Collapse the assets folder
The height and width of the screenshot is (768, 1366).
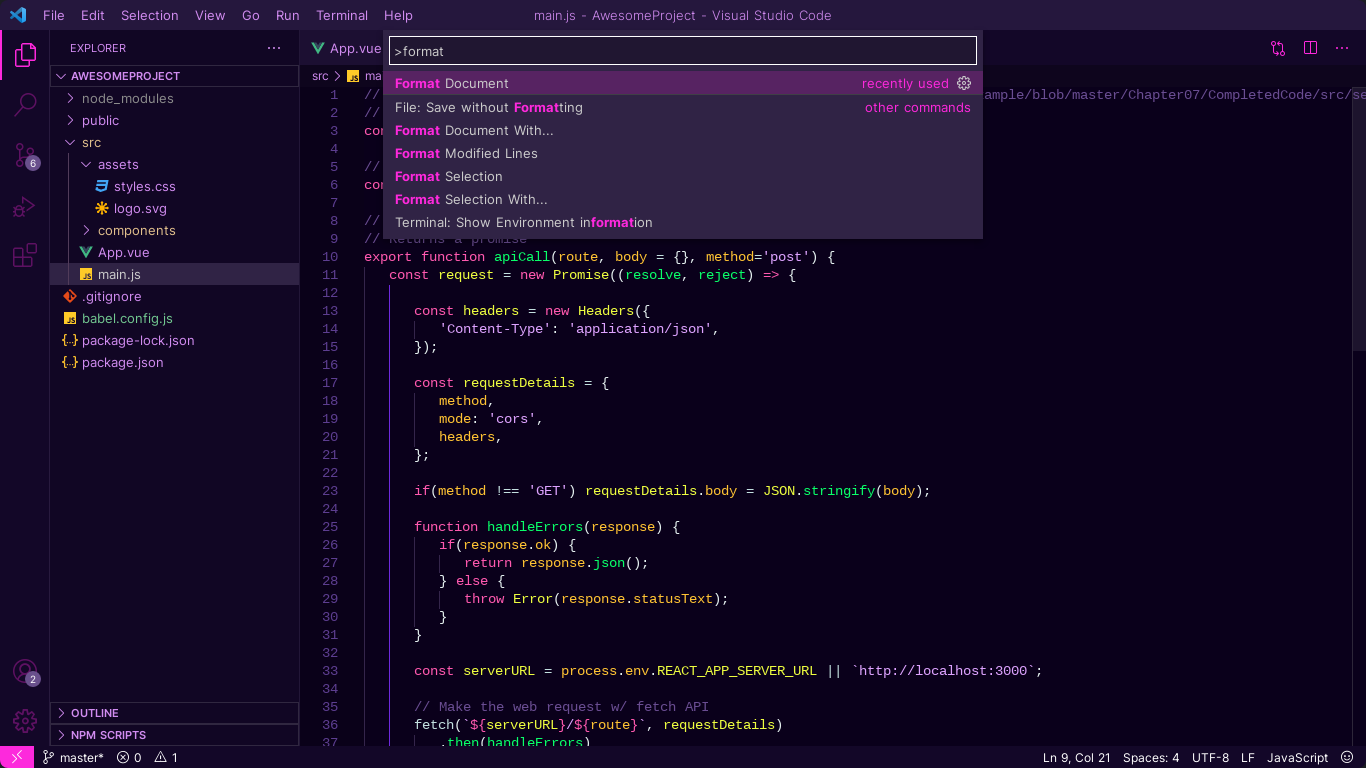click(174, 164)
